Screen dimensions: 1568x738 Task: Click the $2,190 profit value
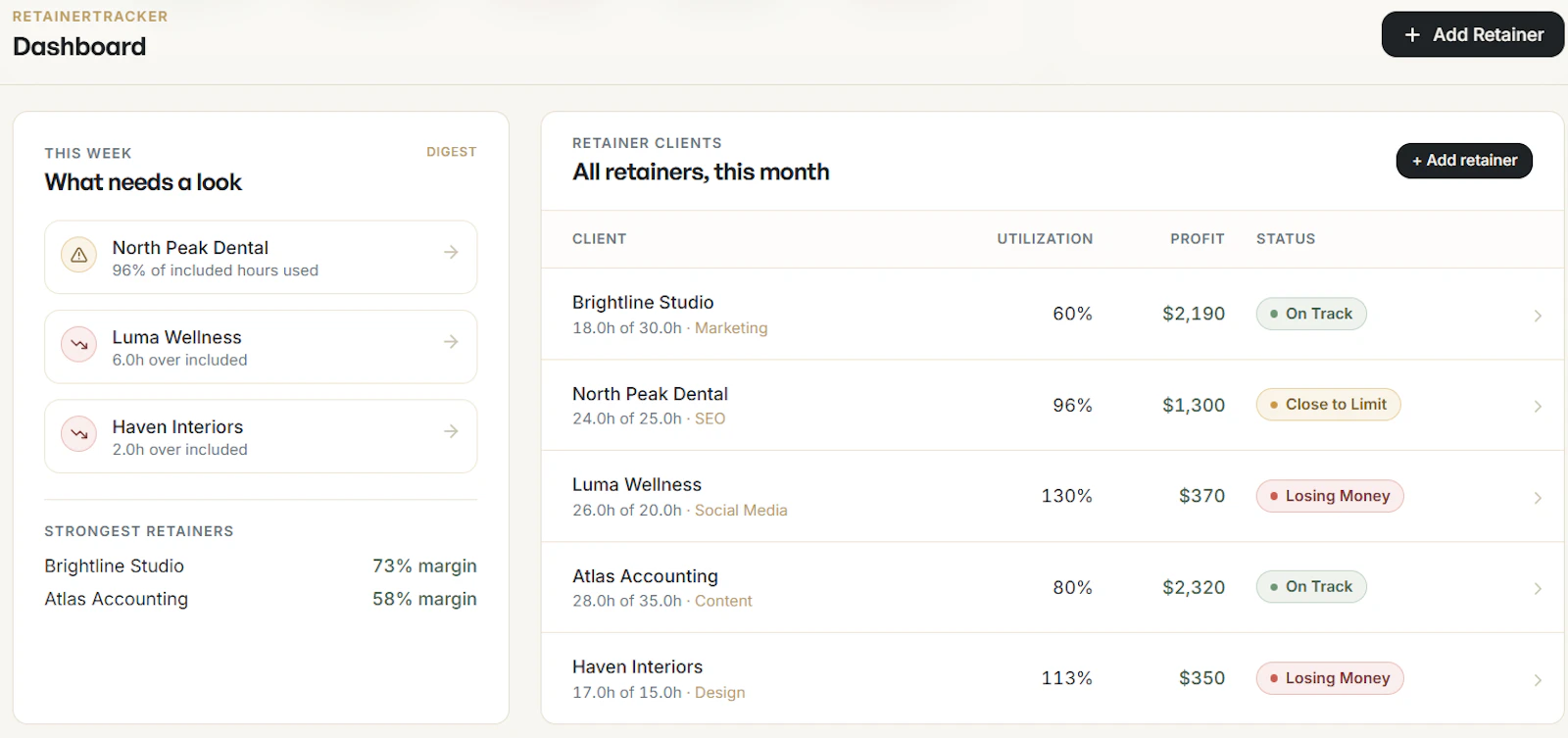1194,314
